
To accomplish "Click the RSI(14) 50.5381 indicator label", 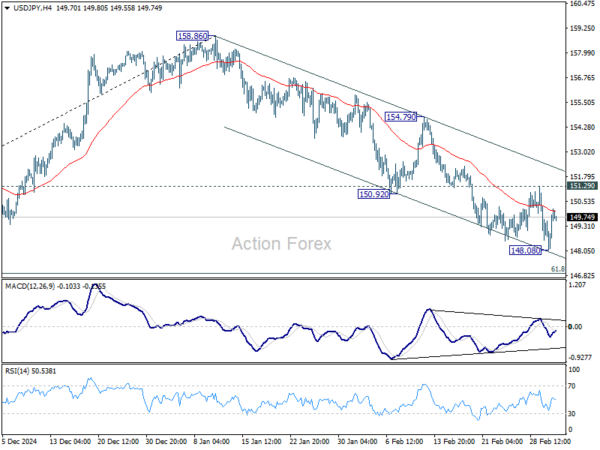I will [31, 371].
